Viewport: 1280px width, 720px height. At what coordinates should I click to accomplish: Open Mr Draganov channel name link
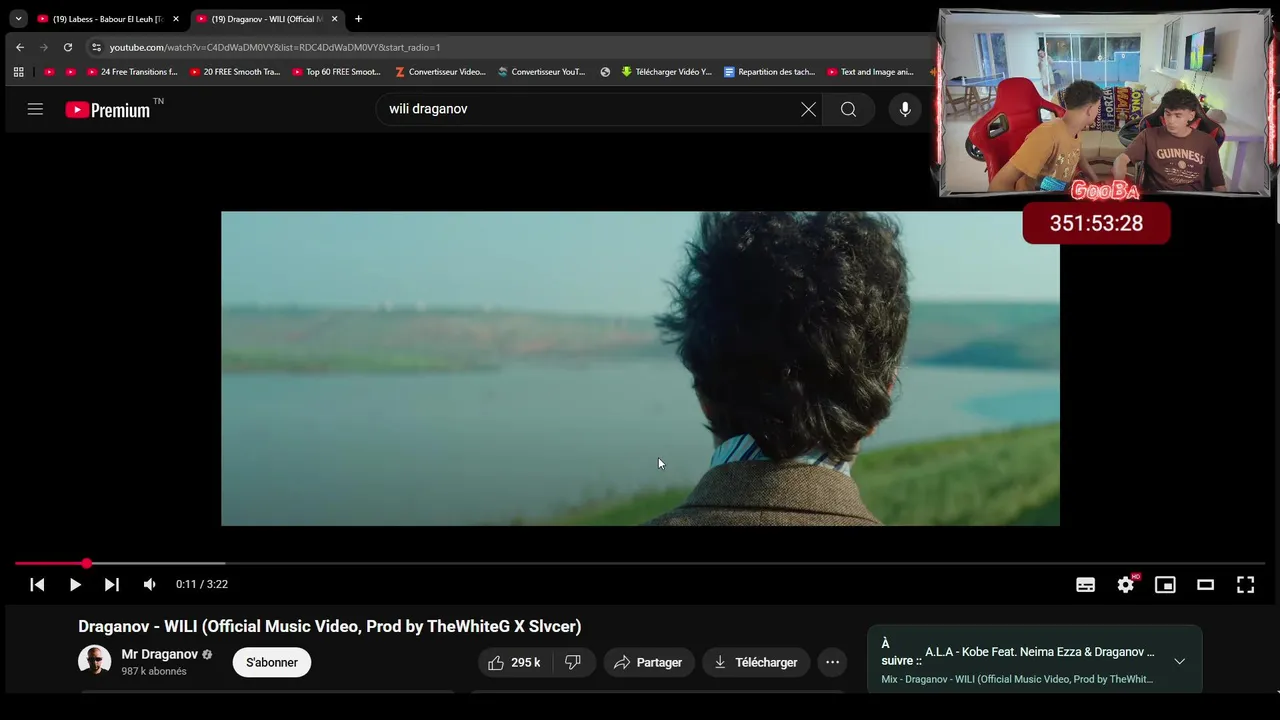(x=160, y=654)
